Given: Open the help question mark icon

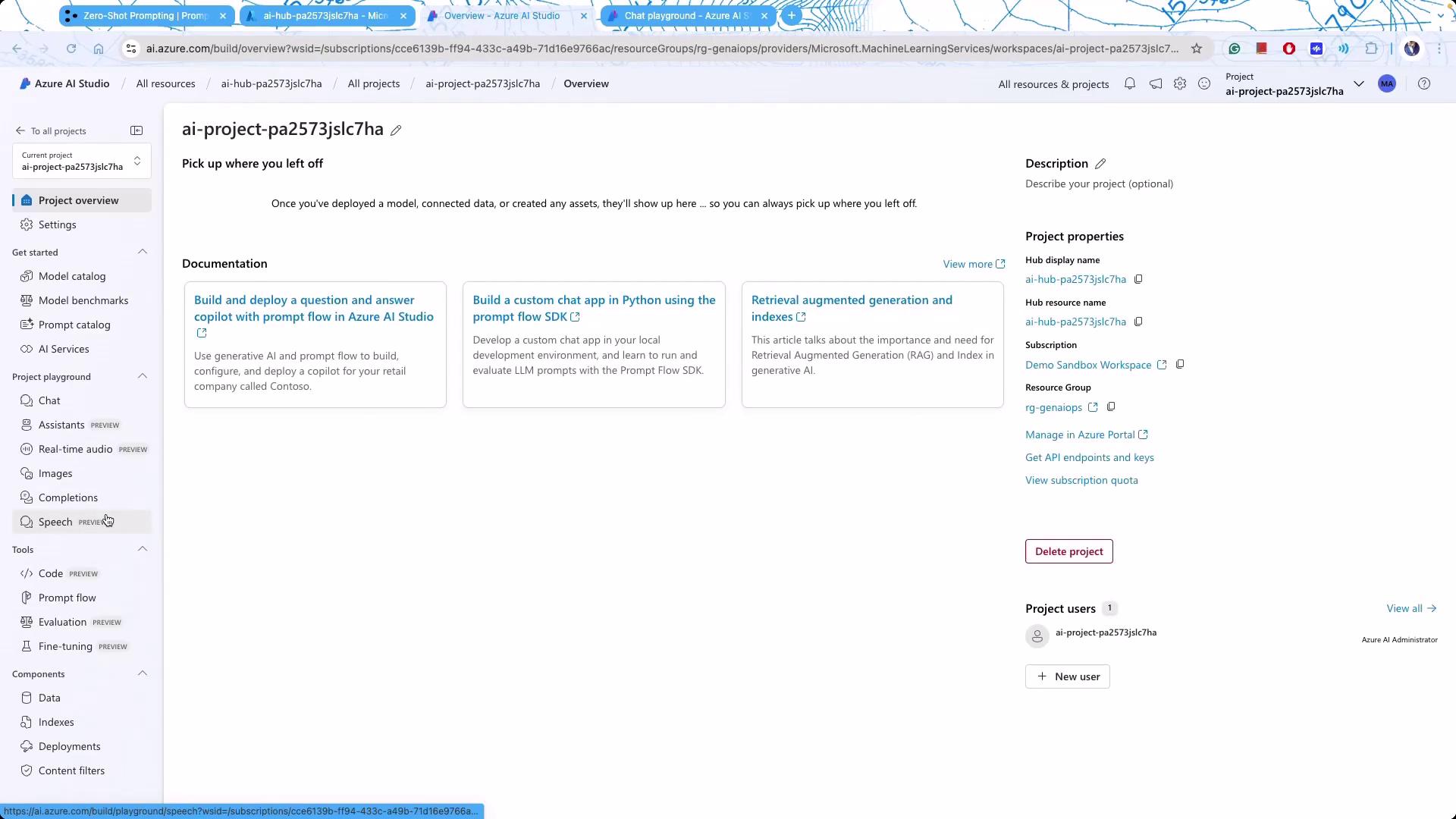Looking at the screenshot, I should click(1424, 84).
